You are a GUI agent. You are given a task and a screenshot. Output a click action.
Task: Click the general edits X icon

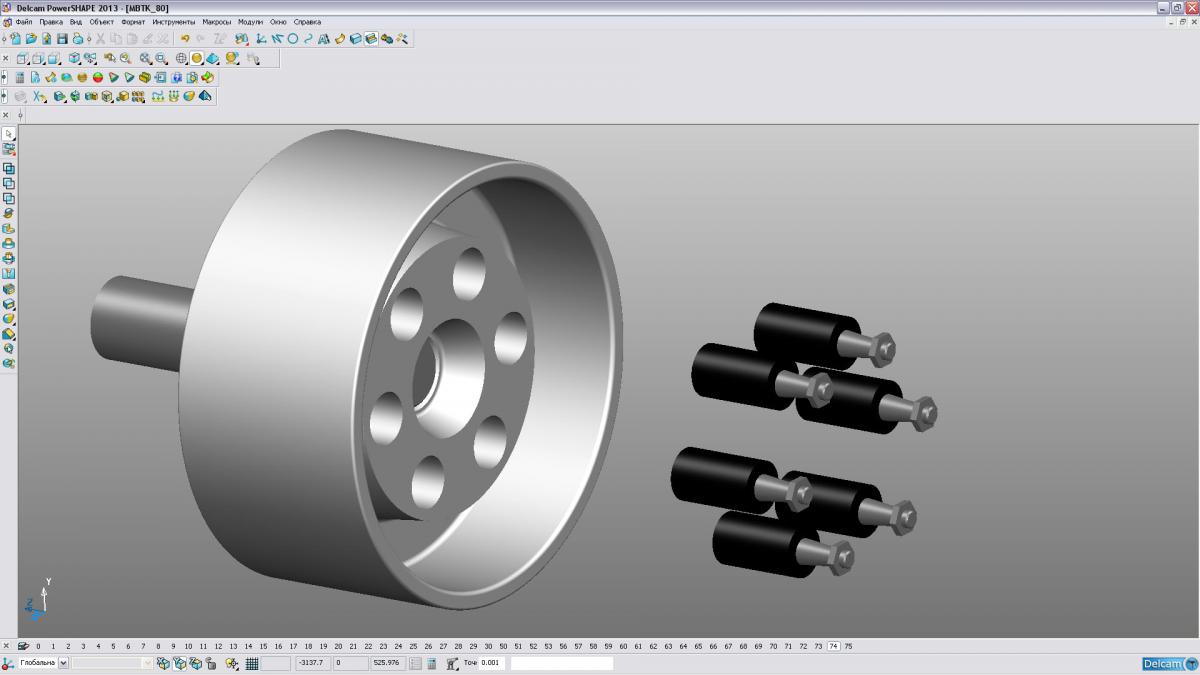[x=37, y=96]
